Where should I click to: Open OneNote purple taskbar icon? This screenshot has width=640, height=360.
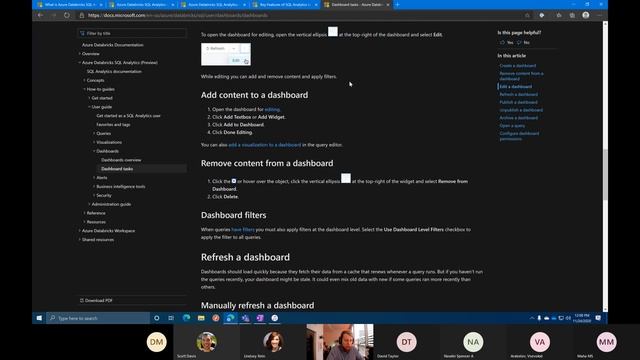click(260, 318)
